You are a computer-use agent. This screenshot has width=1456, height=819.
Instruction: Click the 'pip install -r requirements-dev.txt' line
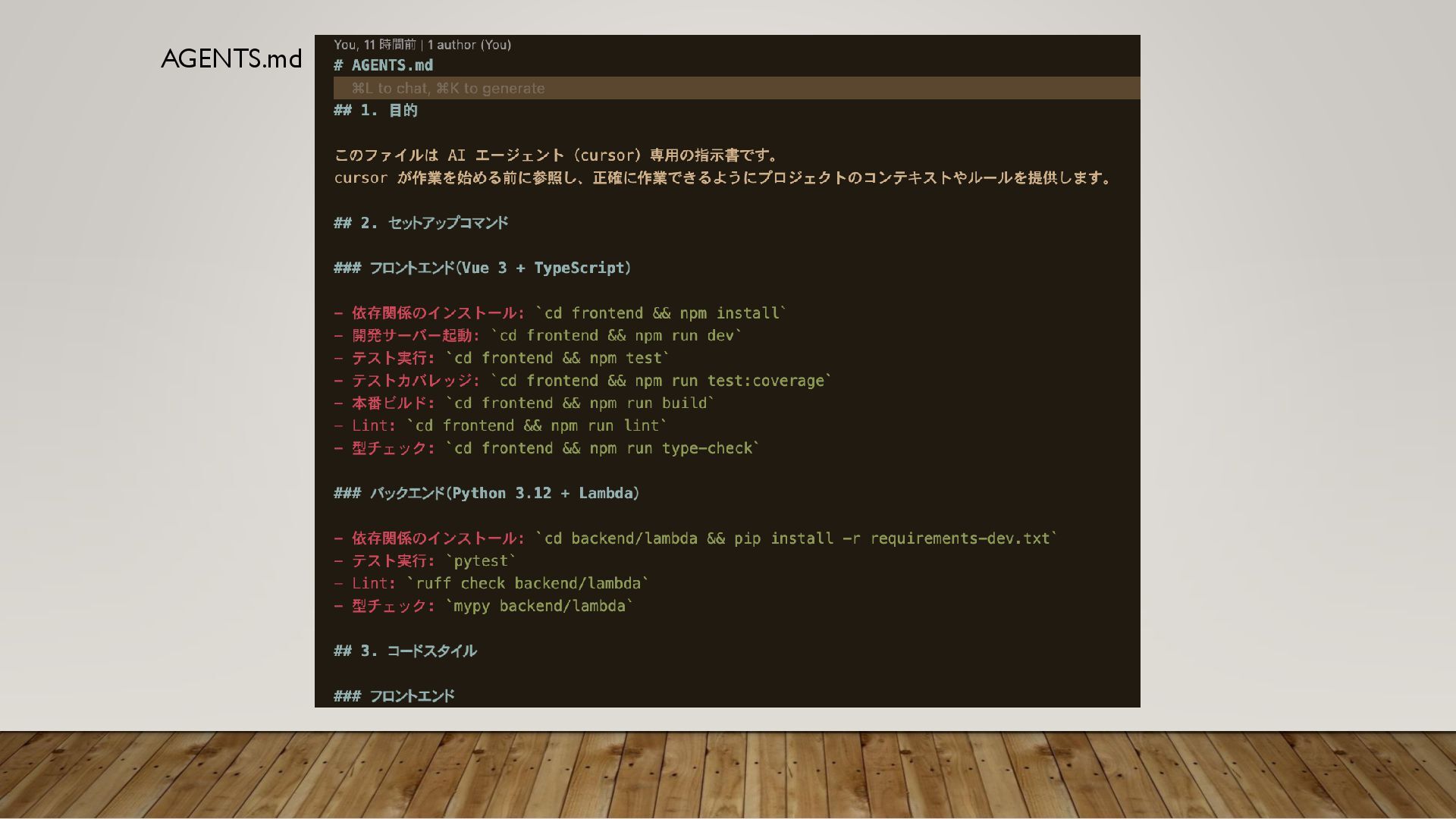click(x=695, y=538)
